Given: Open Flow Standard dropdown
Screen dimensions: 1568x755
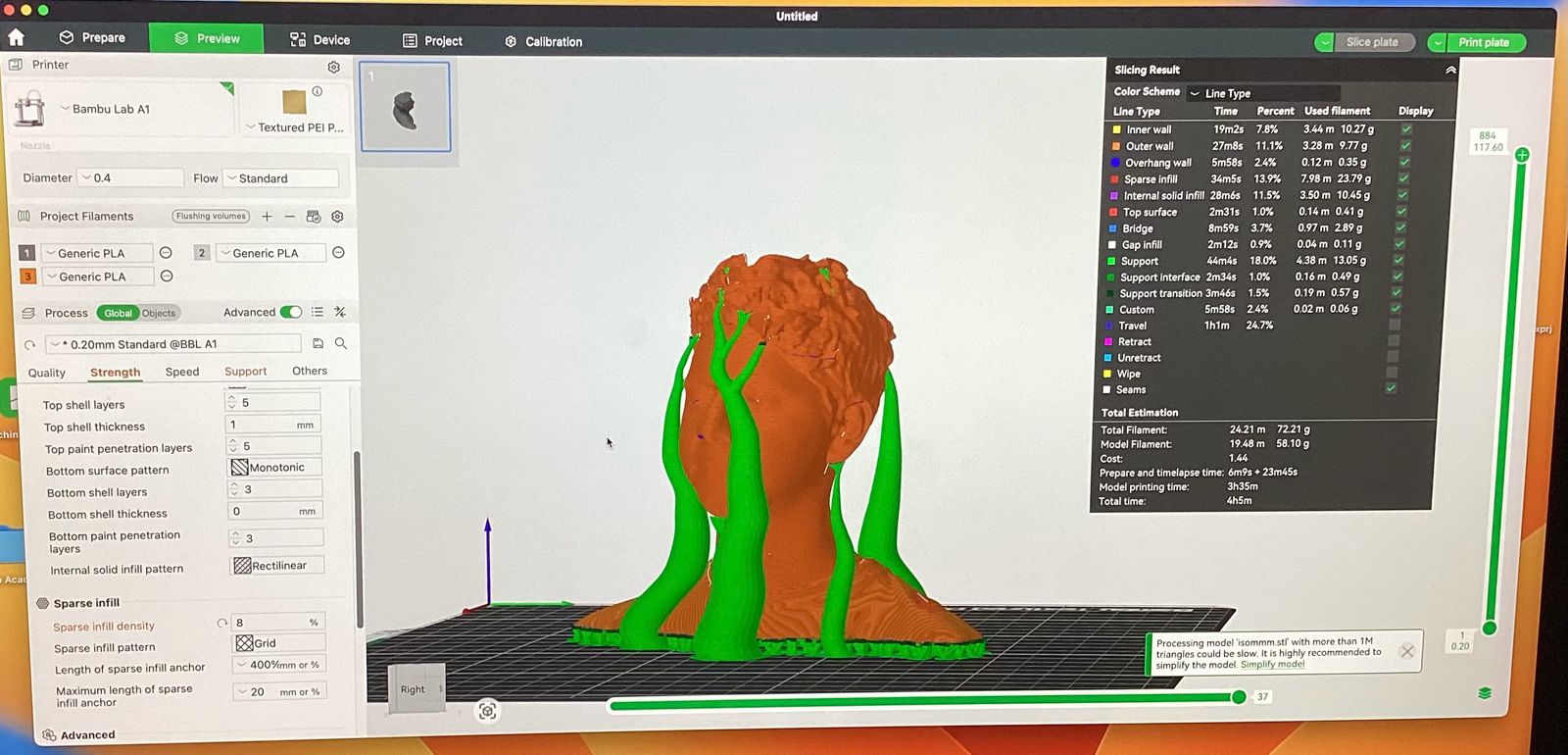Looking at the screenshot, I should (x=281, y=178).
